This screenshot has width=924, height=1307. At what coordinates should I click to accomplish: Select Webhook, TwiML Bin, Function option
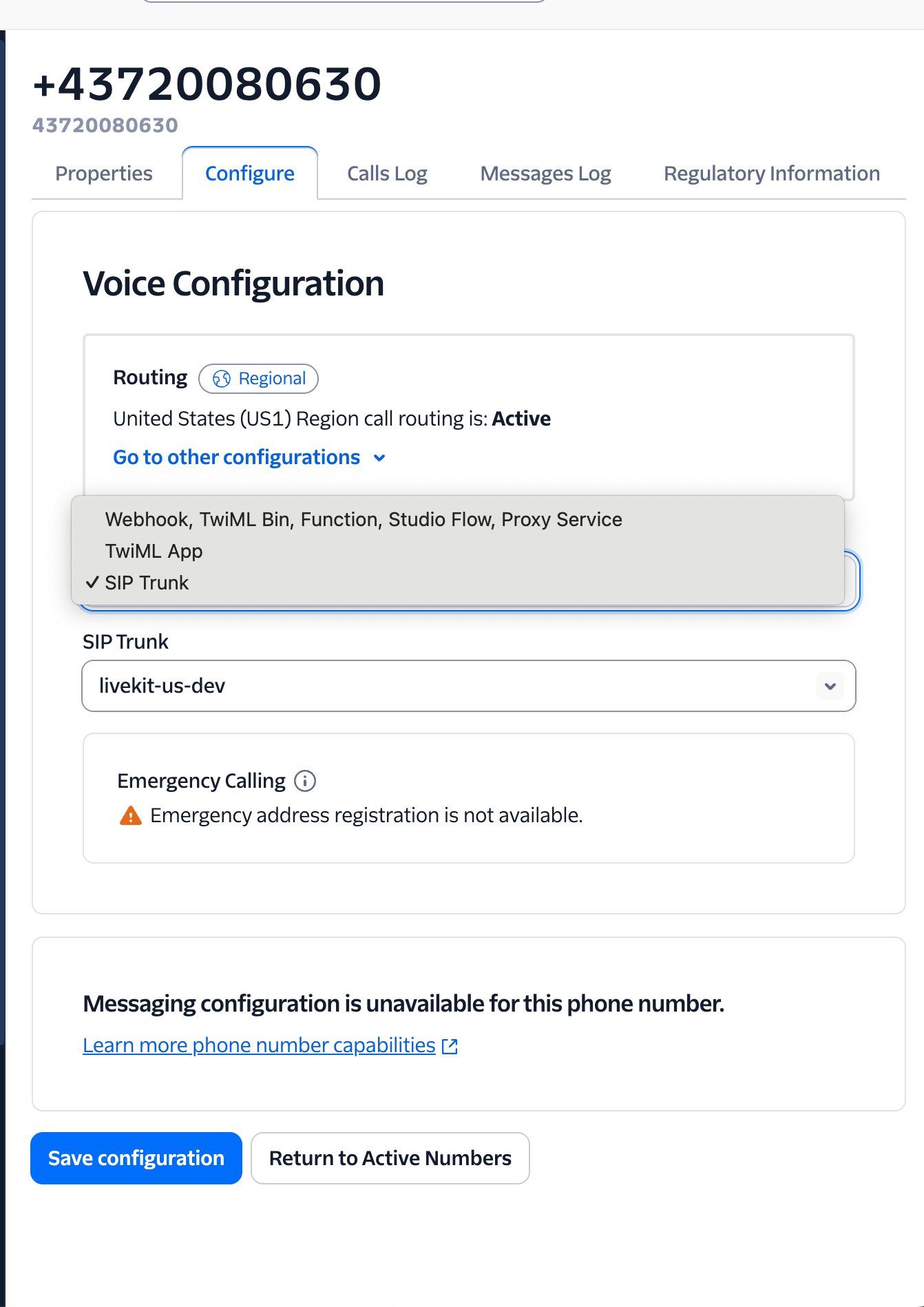tap(363, 519)
